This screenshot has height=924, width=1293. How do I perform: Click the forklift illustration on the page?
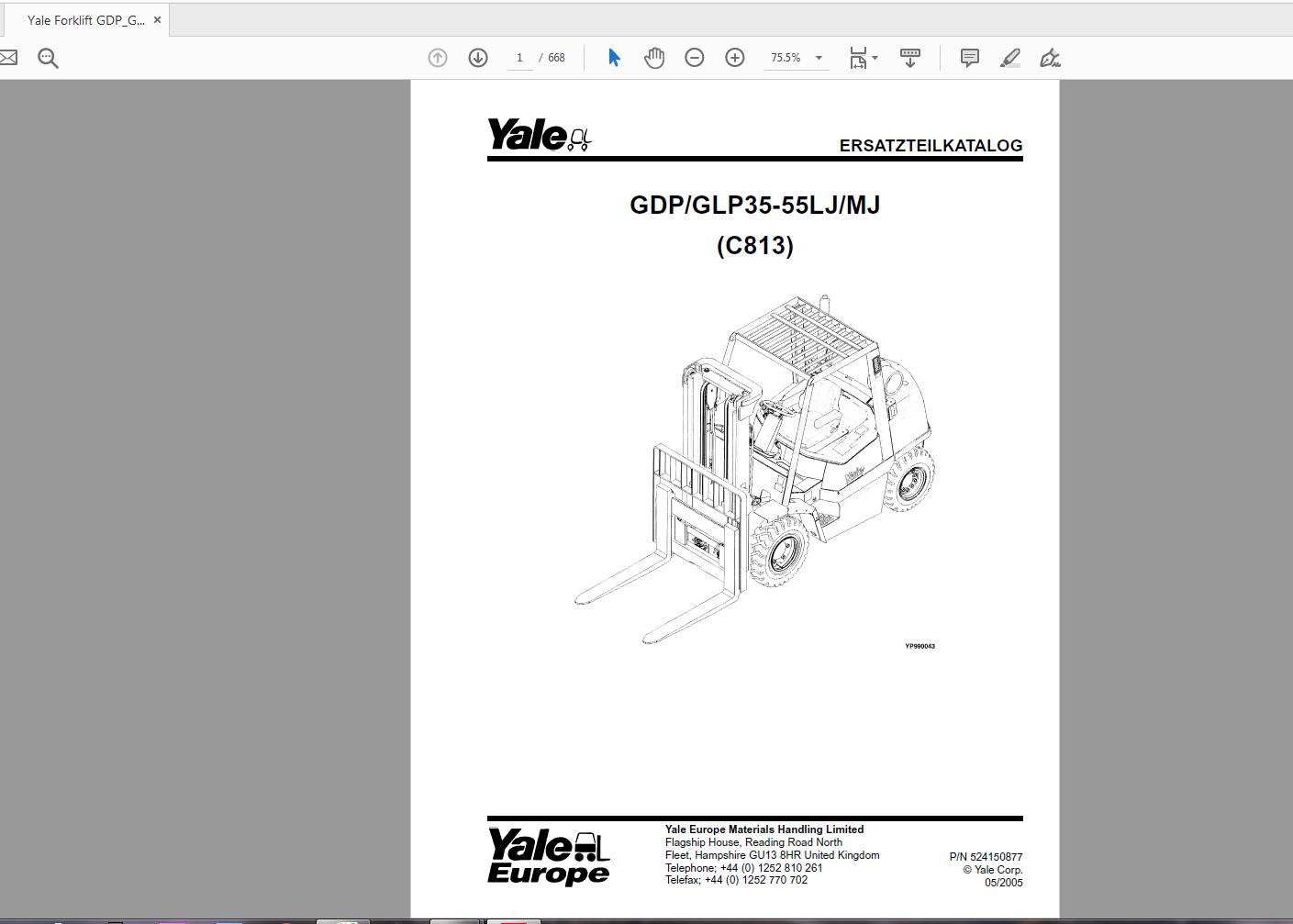click(x=754, y=469)
